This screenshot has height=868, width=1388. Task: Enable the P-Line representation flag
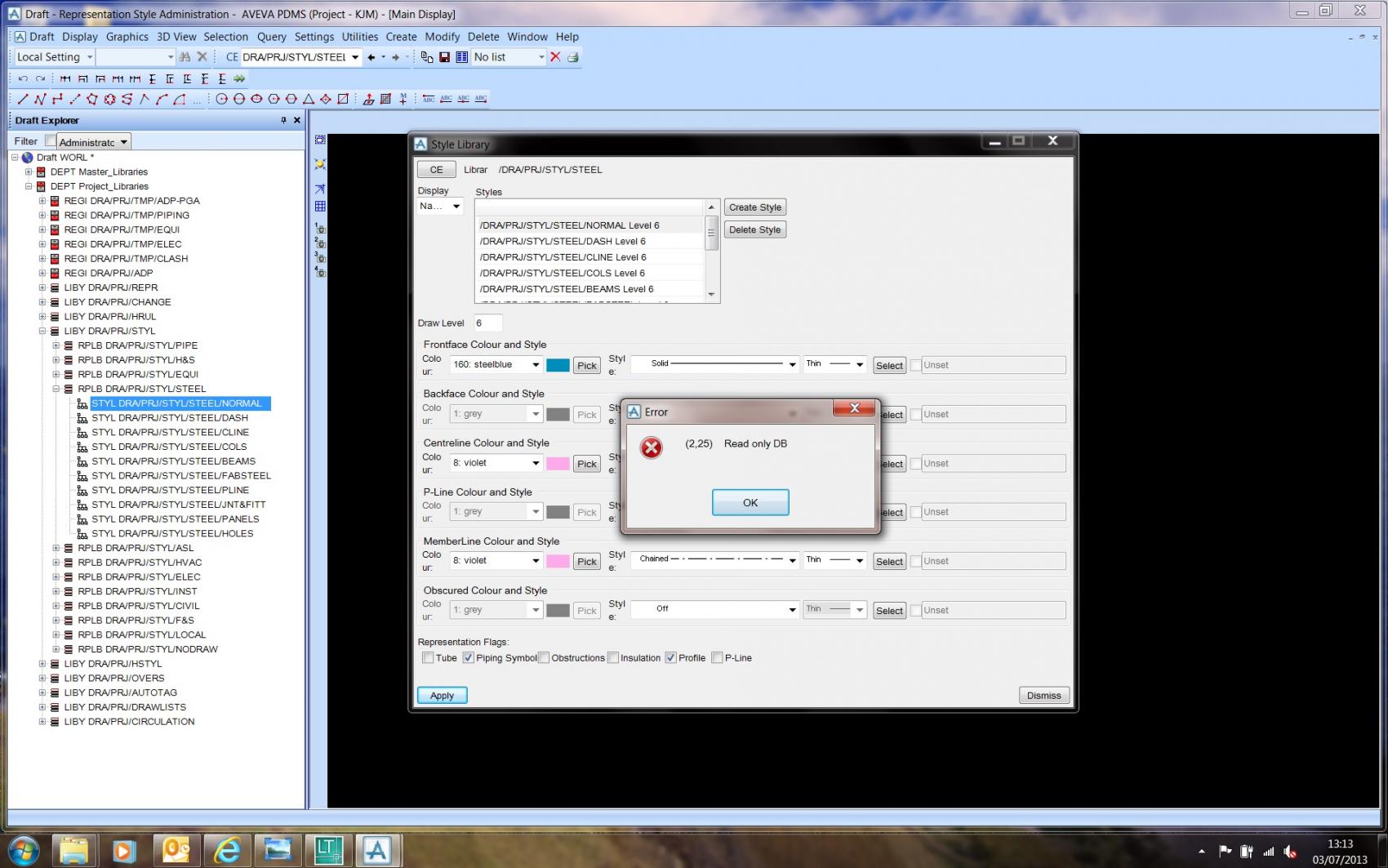(717, 657)
